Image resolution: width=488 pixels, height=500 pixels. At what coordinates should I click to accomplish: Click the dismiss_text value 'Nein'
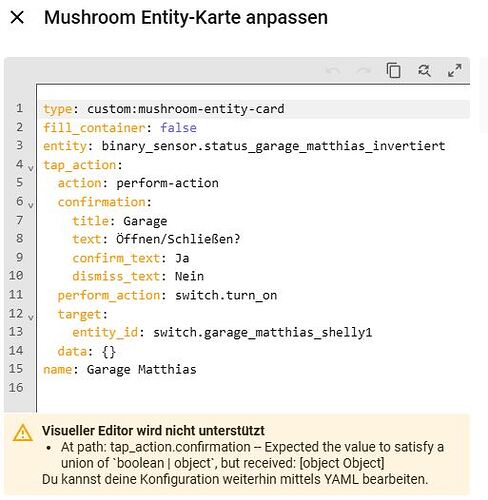(189, 276)
